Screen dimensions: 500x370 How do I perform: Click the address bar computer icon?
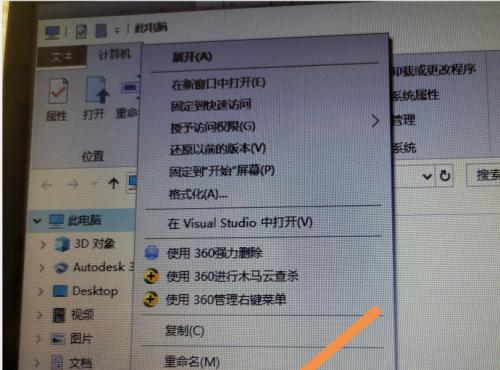tap(133, 183)
